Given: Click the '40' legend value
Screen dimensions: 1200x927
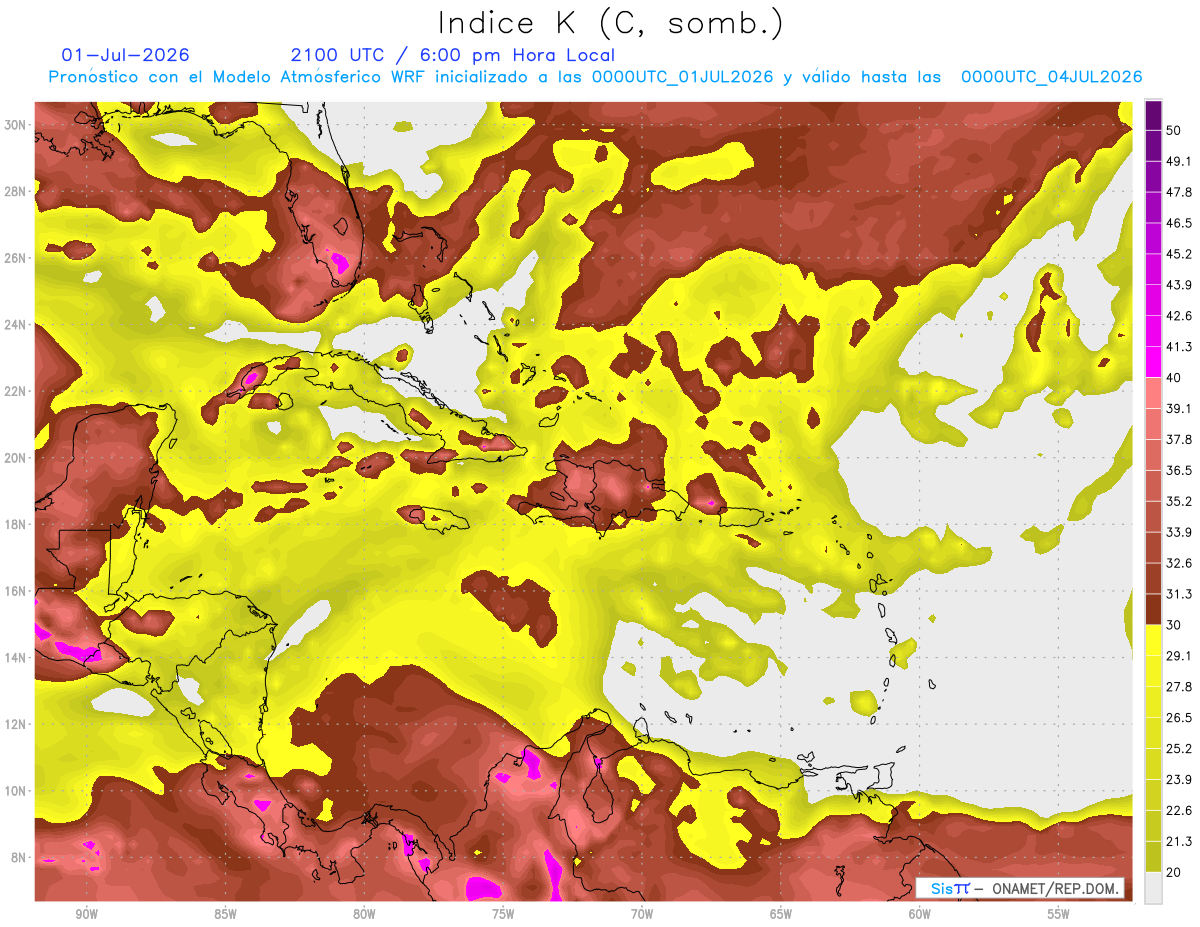Looking at the screenshot, I should click(x=1174, y=378).
